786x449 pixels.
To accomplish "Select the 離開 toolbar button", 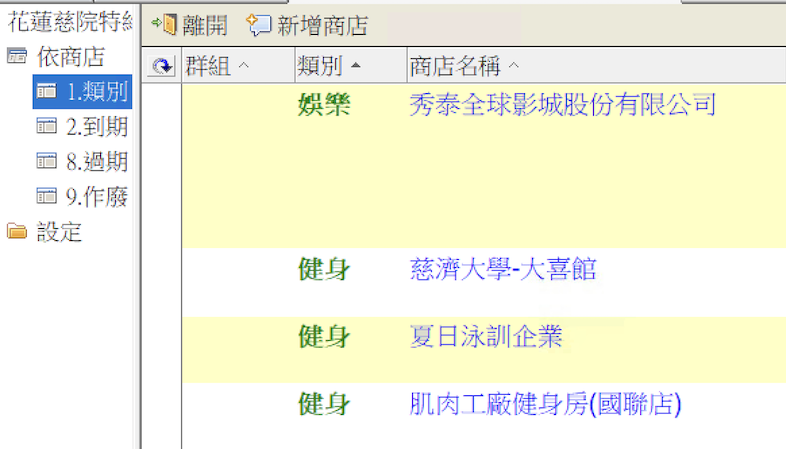I will (x=189, y=25).
